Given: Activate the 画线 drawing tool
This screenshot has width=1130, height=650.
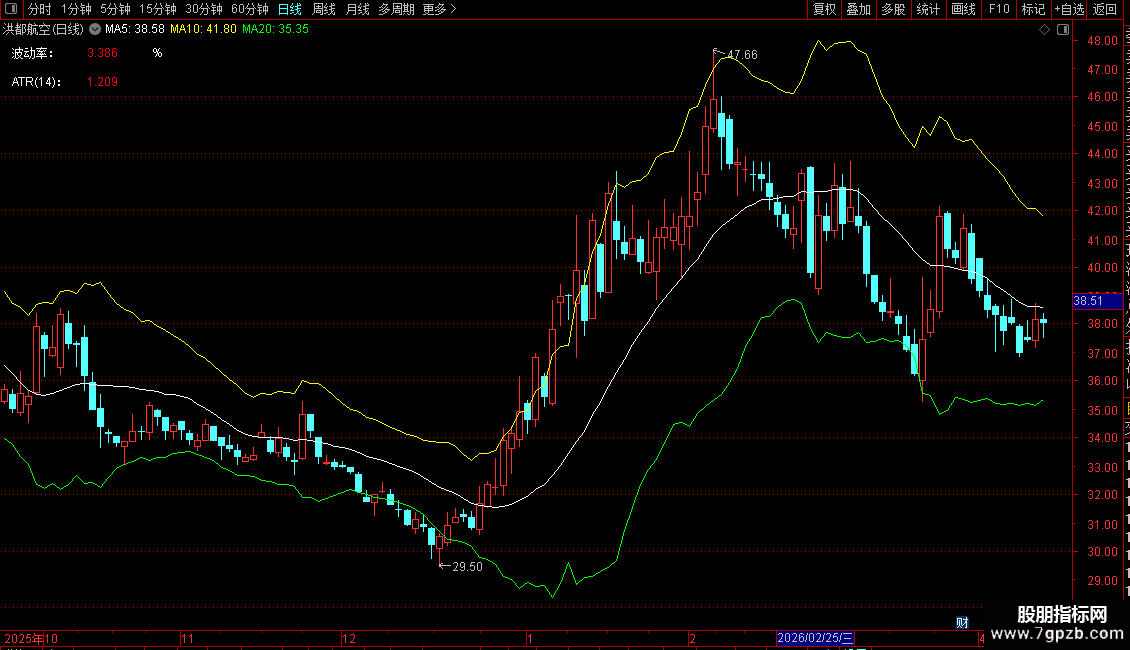Looking at the screenshot, I should tap(964, 9).
